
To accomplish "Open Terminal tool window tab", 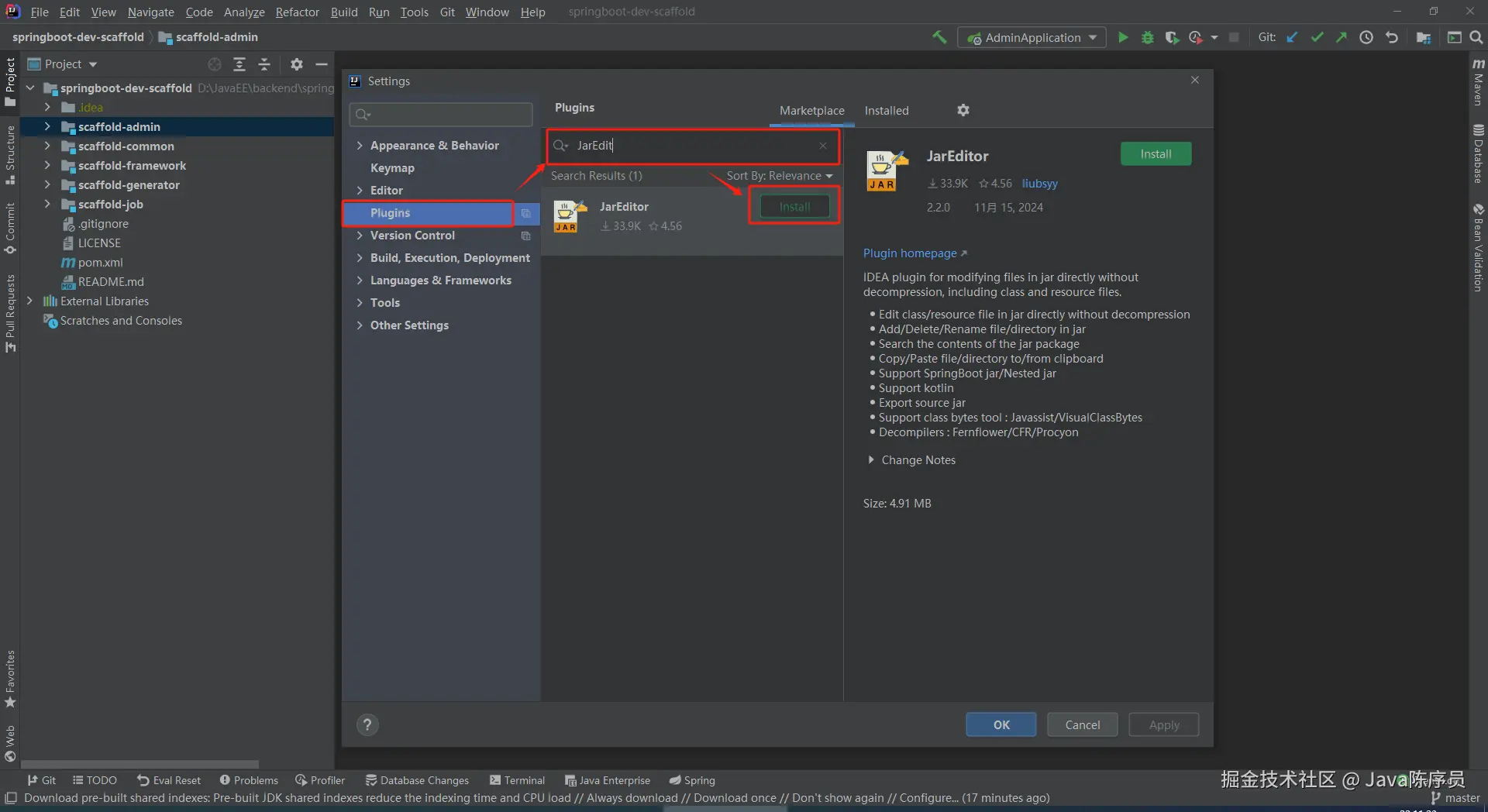I will coord(517,780).
